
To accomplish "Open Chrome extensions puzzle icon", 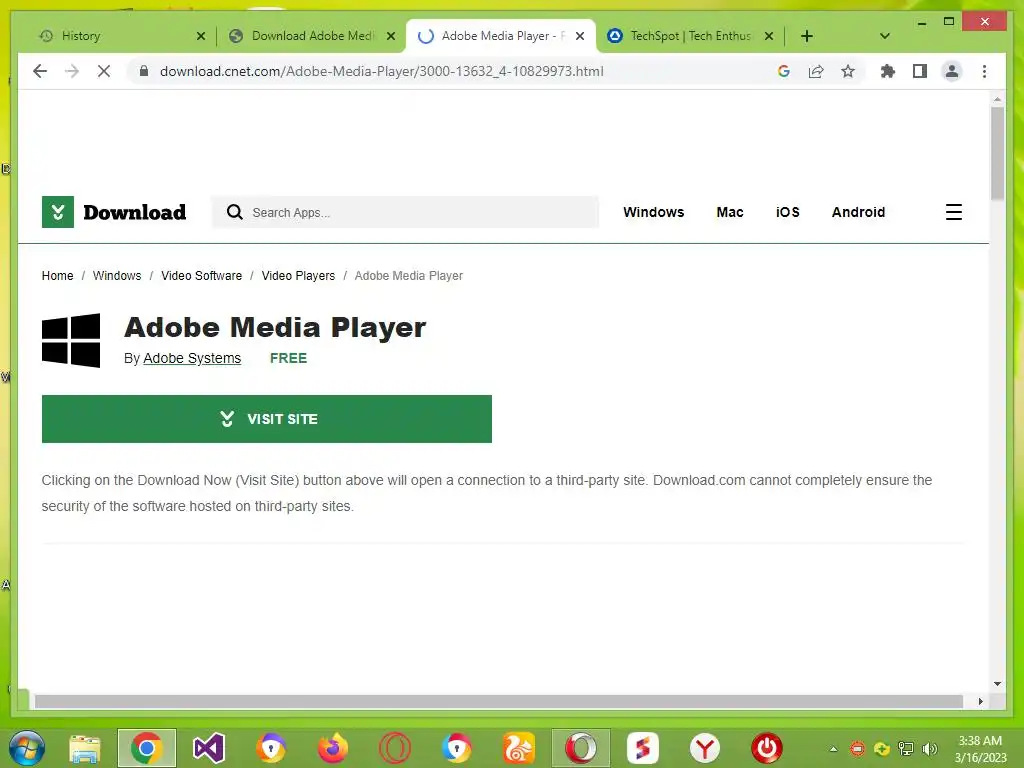I will [x=888, y=71].
